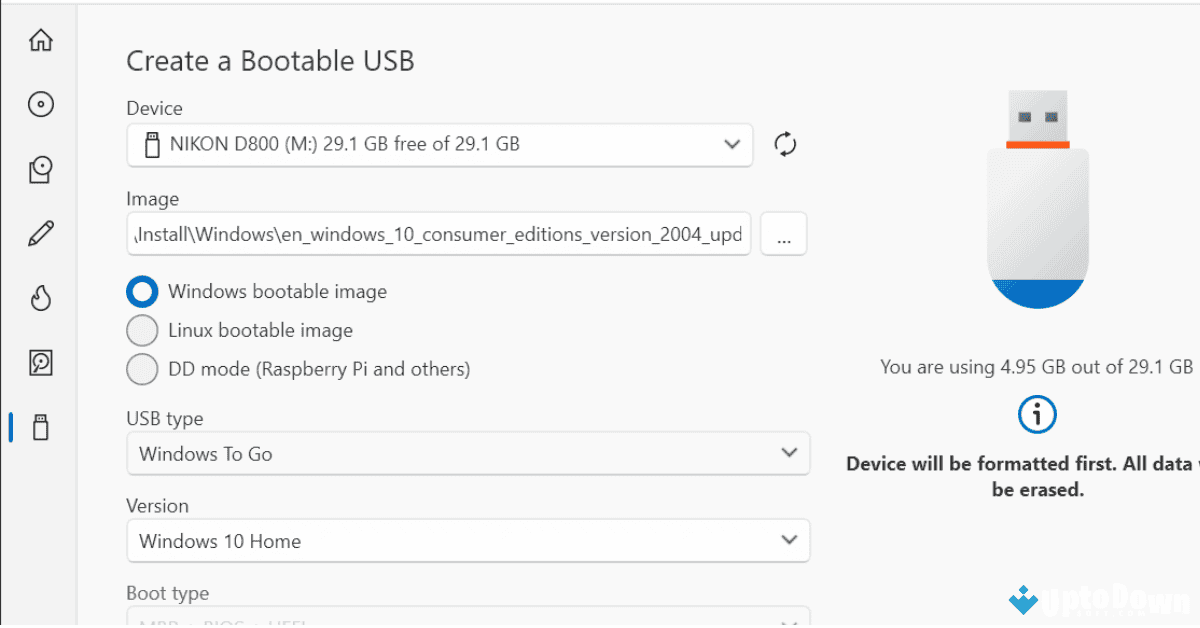Click the Create a Bootable USB heading
Screen dimensions: 1200x628
(269, 61)
